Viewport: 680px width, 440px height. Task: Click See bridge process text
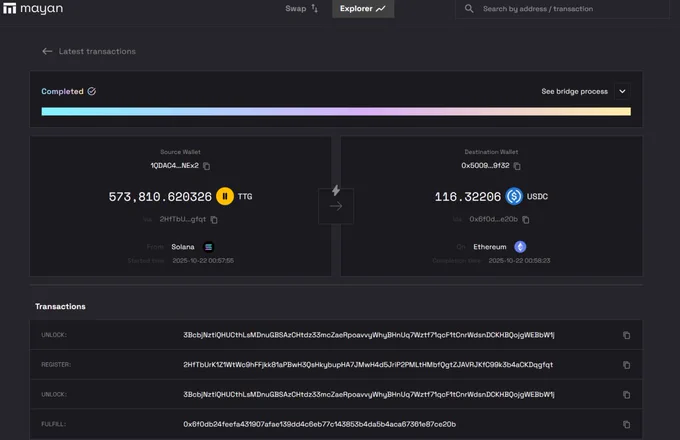[x=574, y=91]
